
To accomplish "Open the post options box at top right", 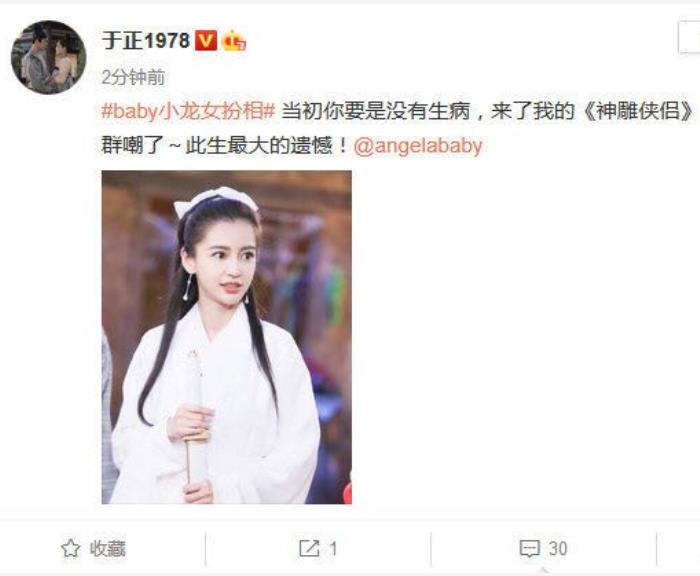I will (x=689, y=37).
